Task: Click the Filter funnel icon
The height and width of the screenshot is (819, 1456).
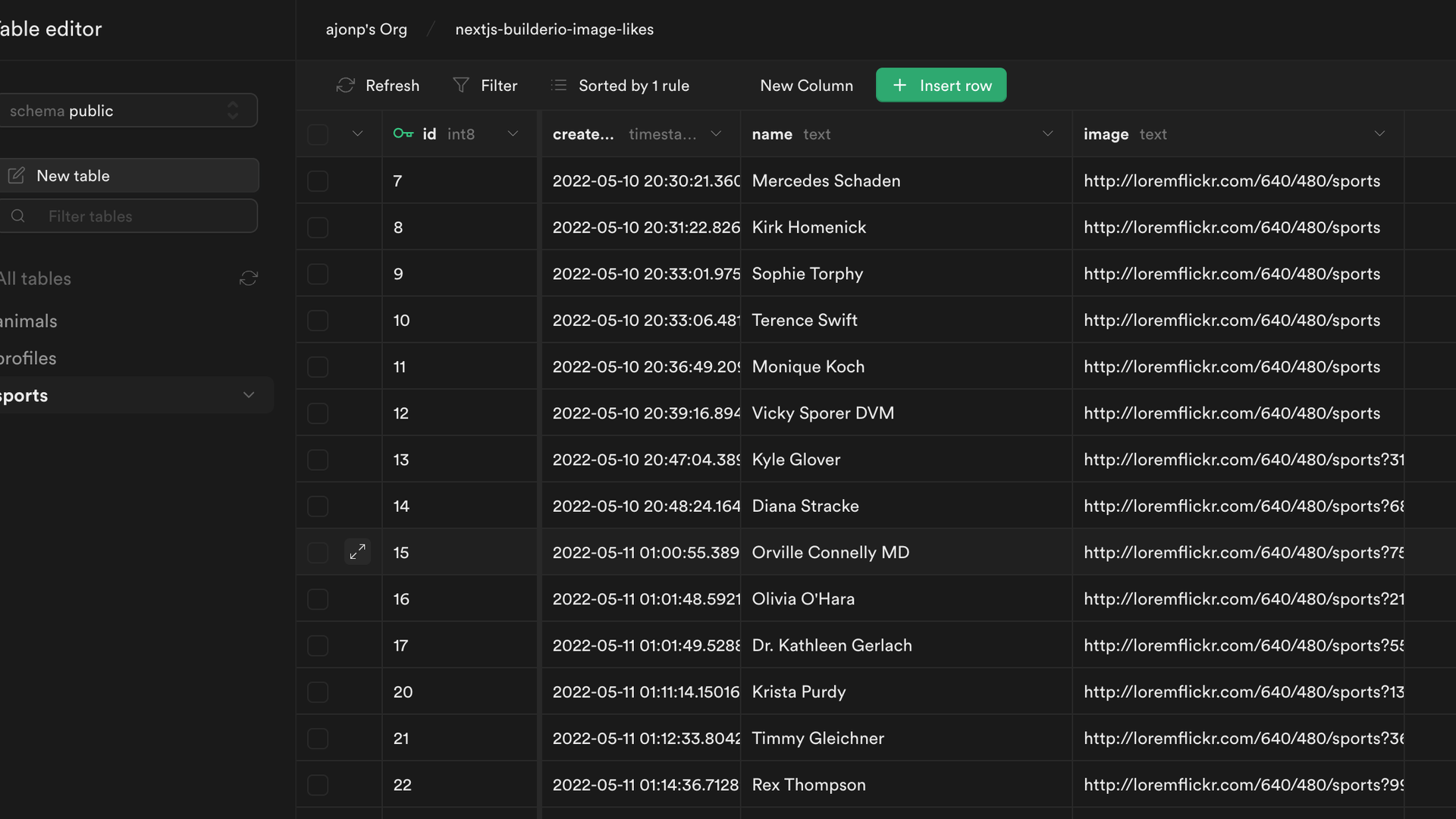Action: [460, 86]
